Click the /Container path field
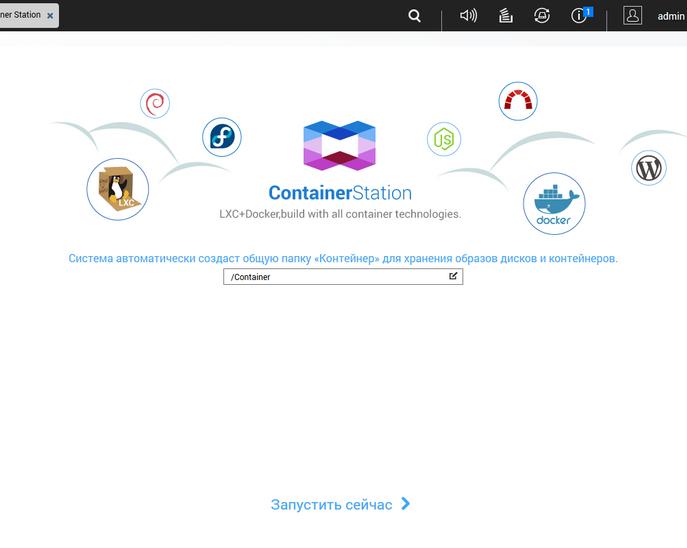 pos(343,276)
